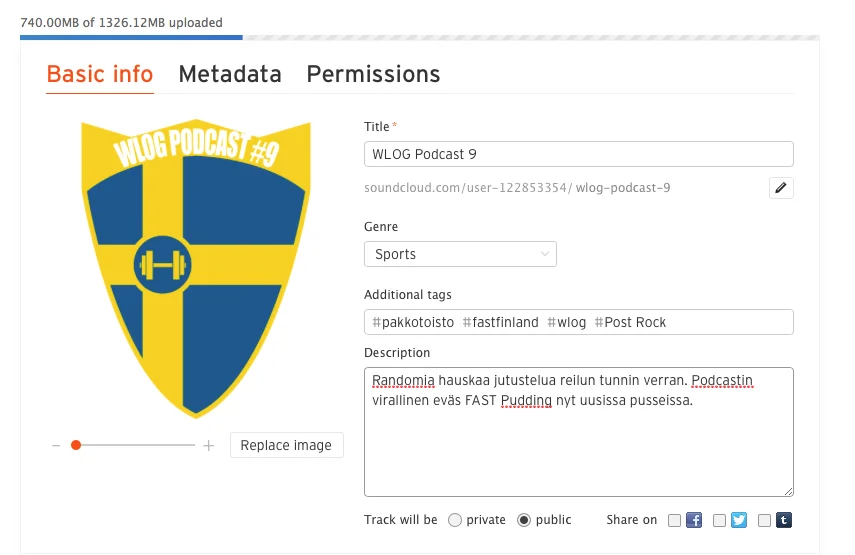Open the Permissions tab

point(373,74)
